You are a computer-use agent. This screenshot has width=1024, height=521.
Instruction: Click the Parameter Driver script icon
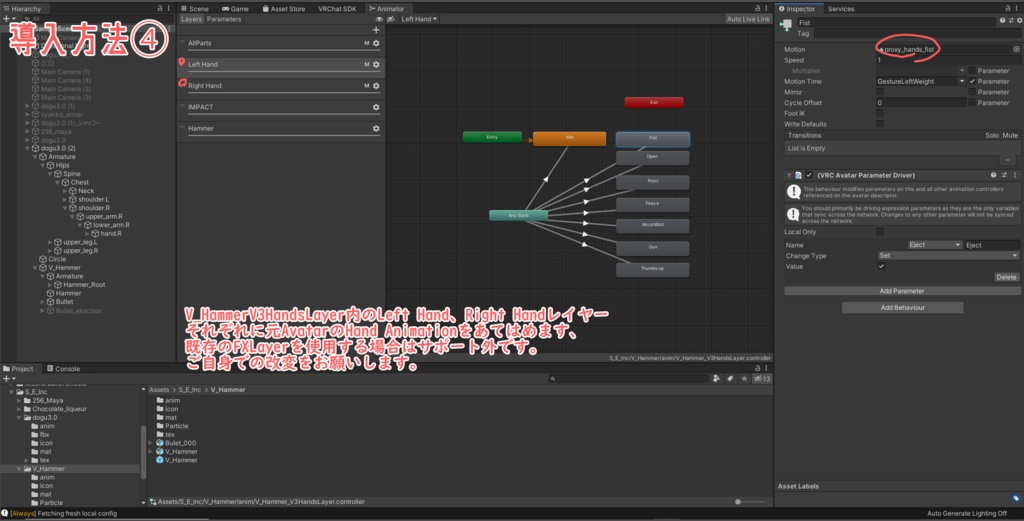798,175
